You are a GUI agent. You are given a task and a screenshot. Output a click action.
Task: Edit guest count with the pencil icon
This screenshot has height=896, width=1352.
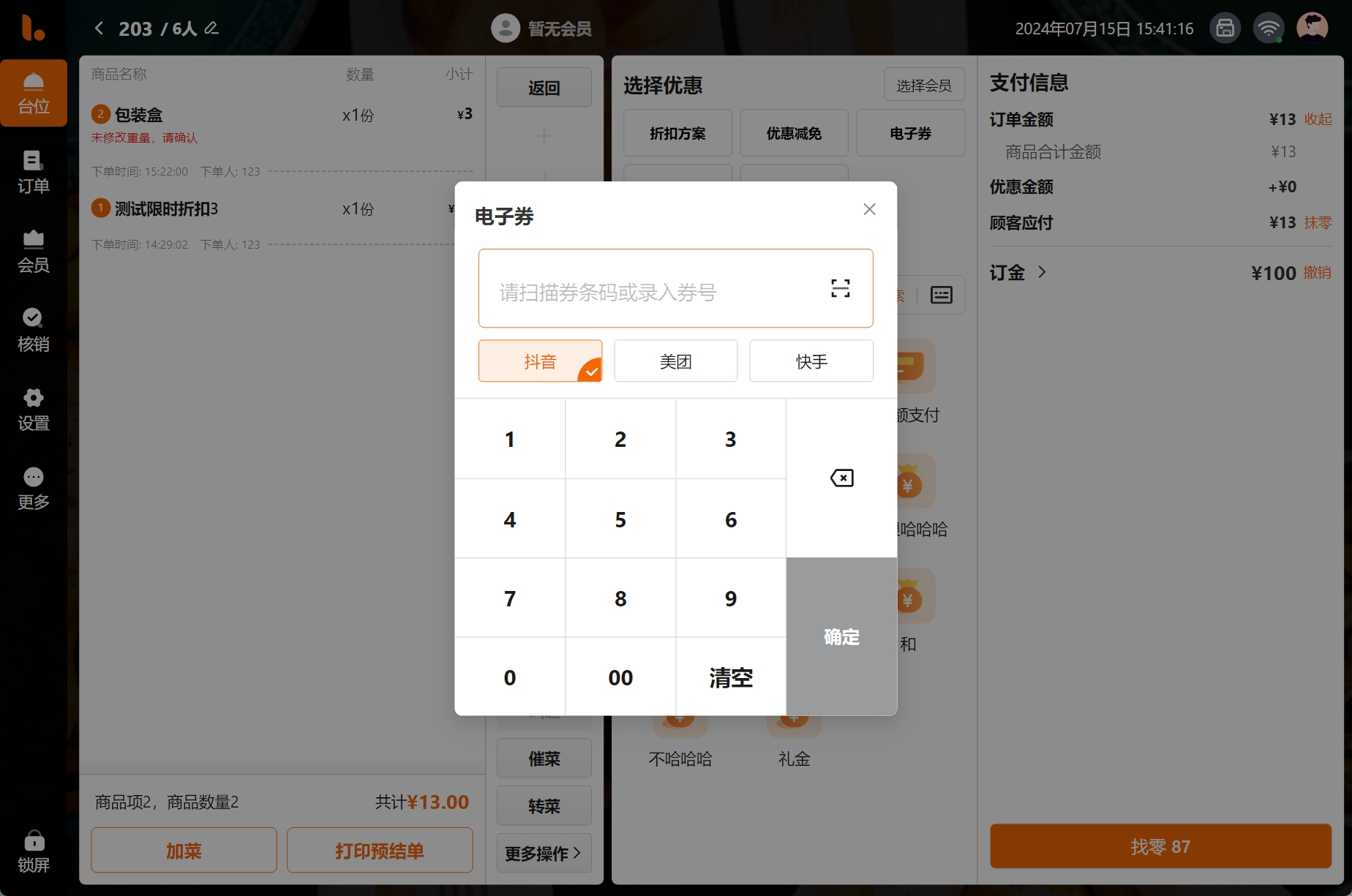(x=211, y=29)
